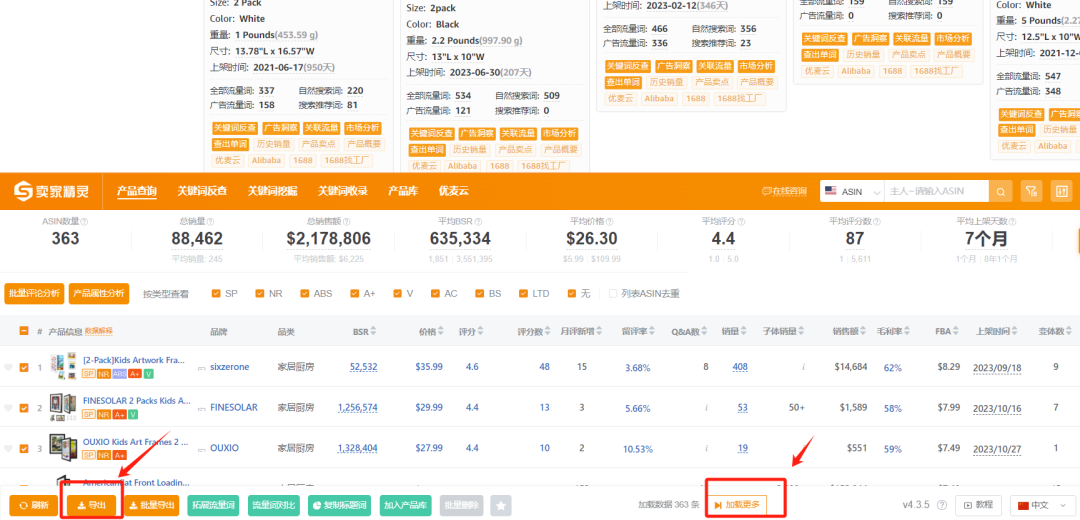Click the 刷新 refresh button

pyautogui.click(x=33, y=506)
